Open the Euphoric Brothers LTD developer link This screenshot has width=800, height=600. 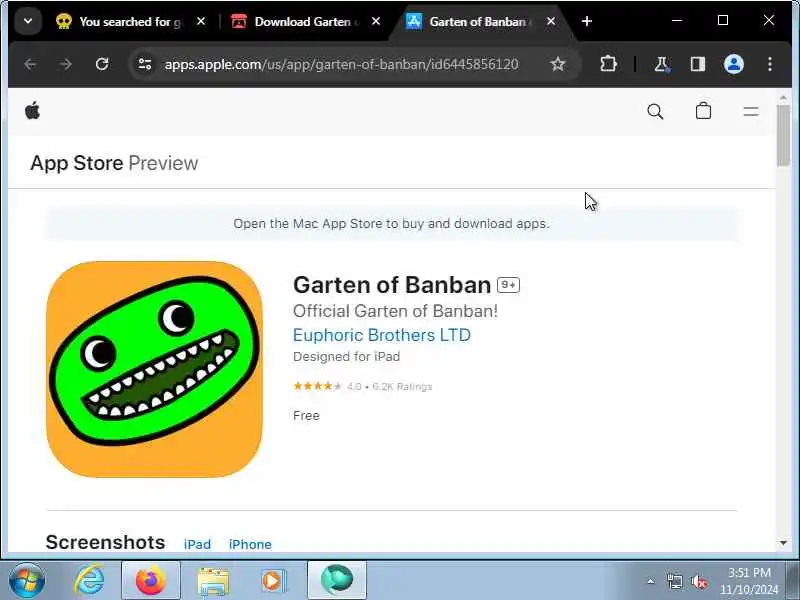(x=382, y=335)
